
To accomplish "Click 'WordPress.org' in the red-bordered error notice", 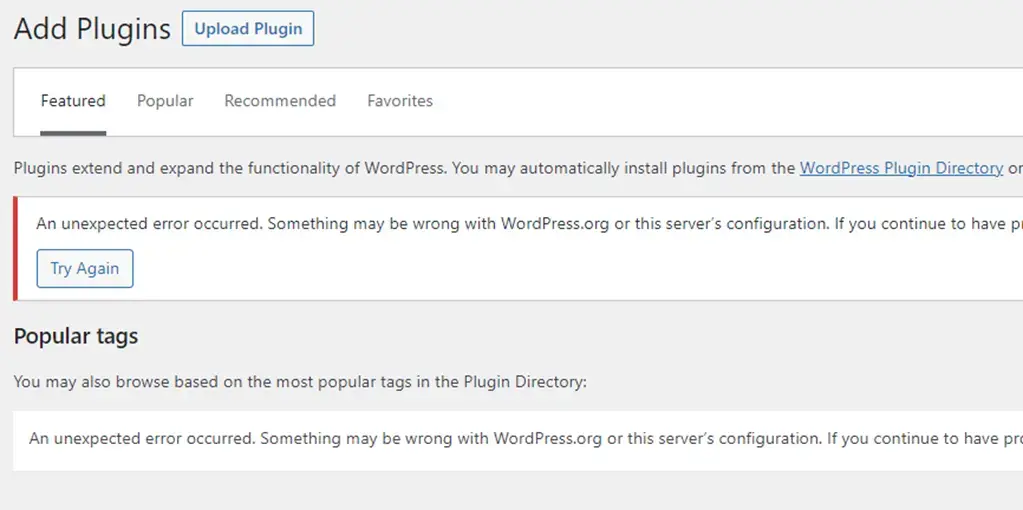I will [554, 224].
